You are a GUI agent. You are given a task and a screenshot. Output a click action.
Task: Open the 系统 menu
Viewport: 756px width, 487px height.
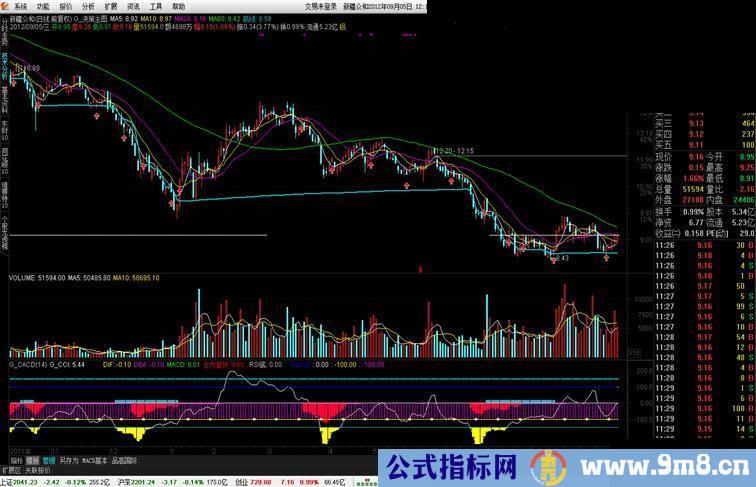pos(20,6)
